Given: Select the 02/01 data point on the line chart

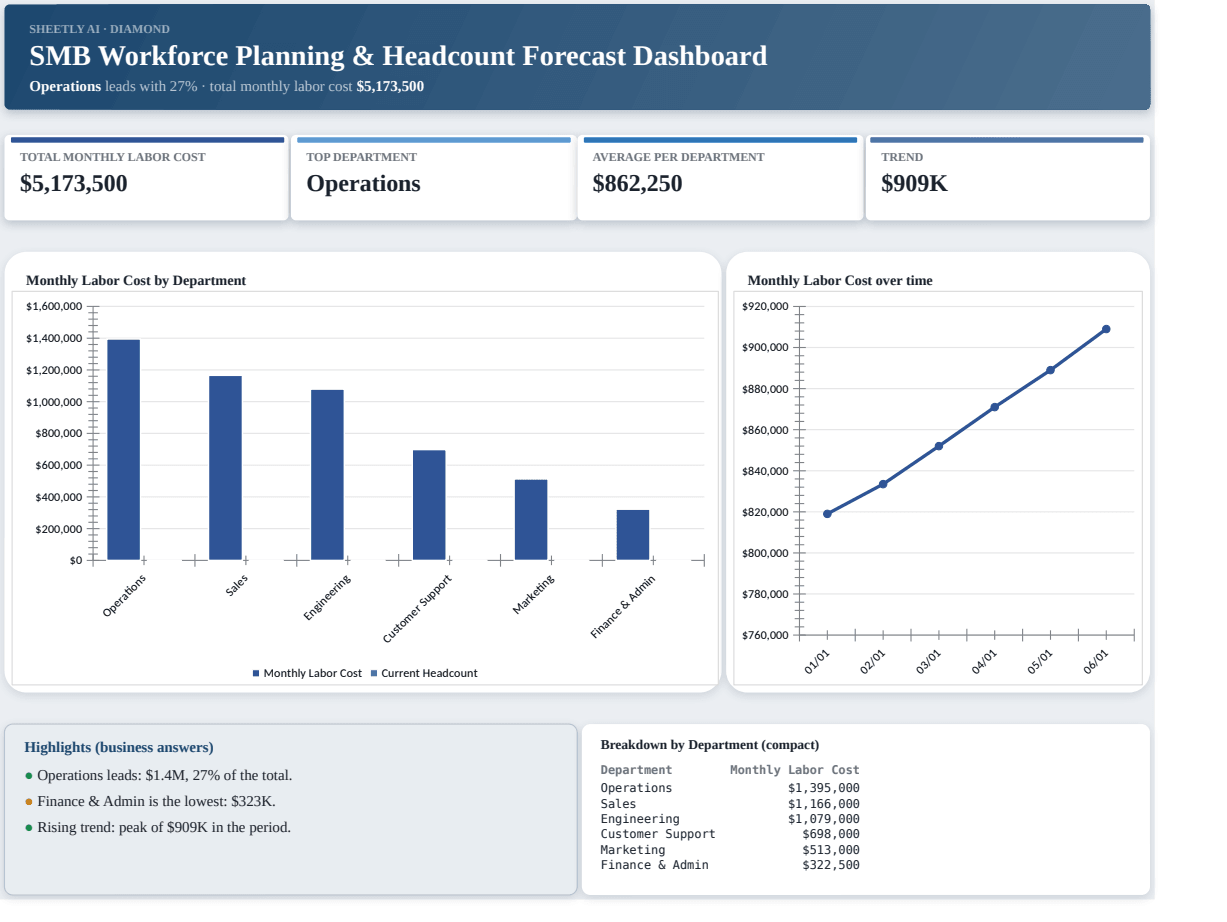Looking at the screenshot, I should point(883,484).
